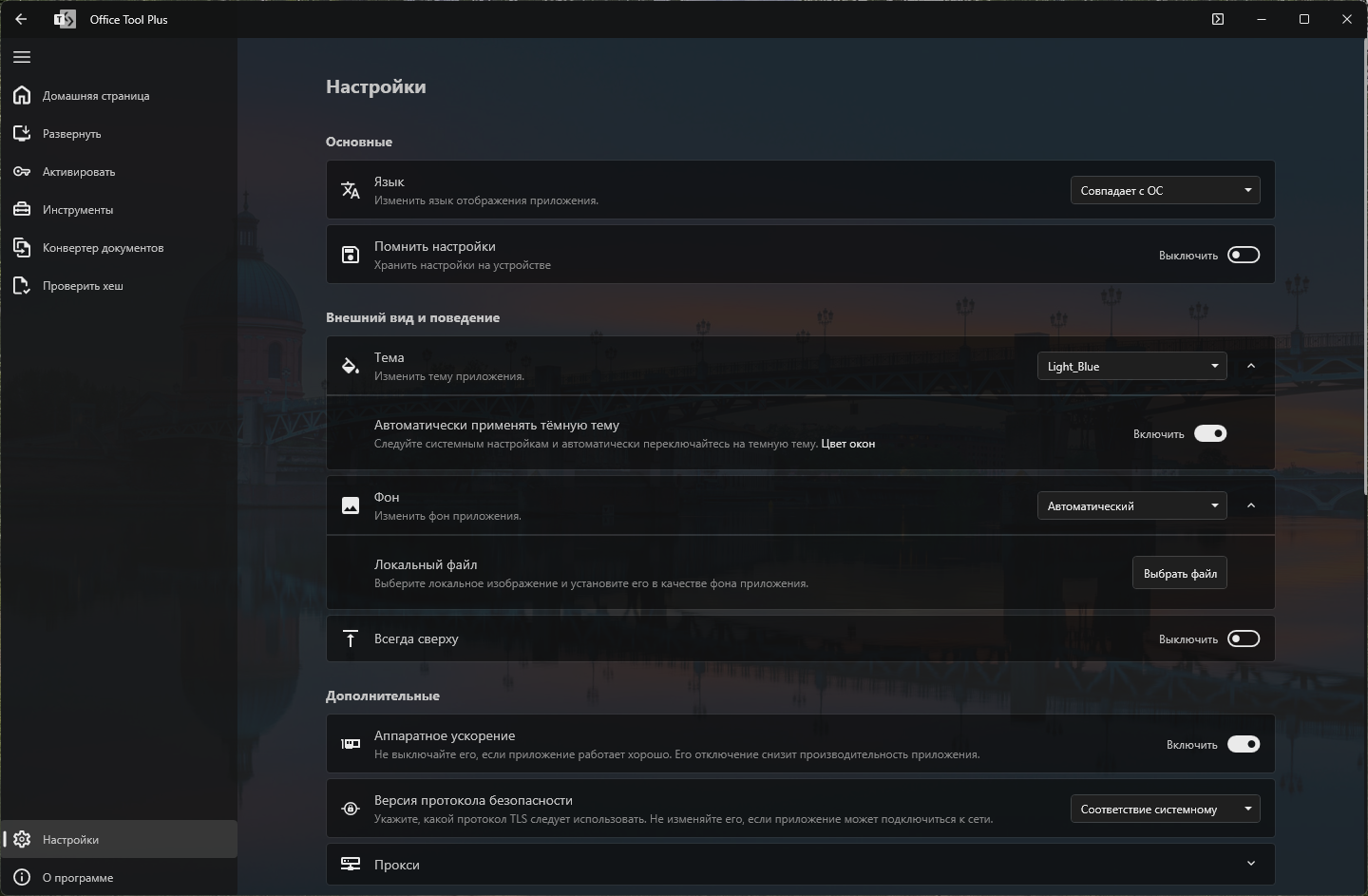Toggle the hamburger navigation menu

(22, 57)
